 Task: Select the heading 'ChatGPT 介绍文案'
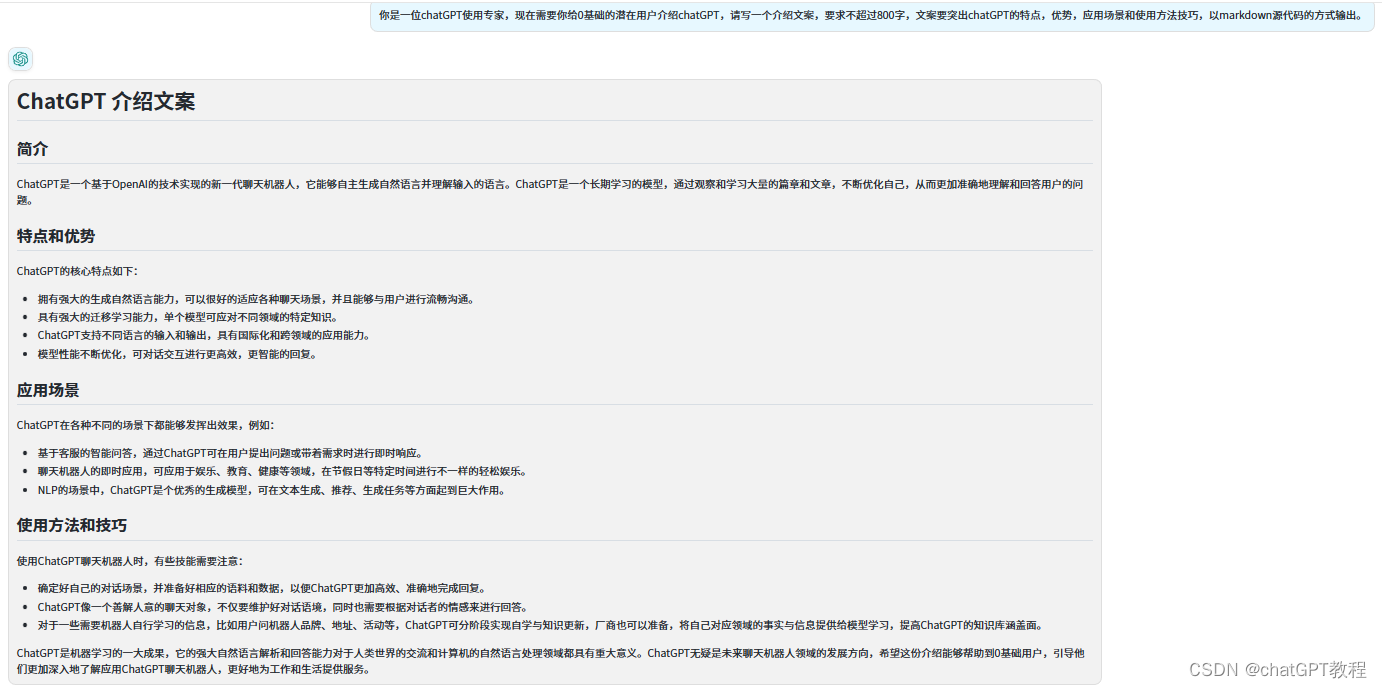click(106, 101)
